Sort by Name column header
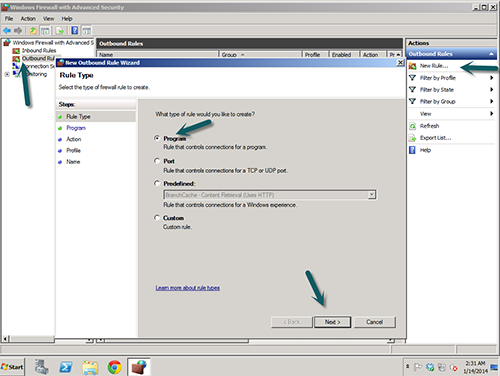This screenshot has height=376, width=500. [157, 55]
